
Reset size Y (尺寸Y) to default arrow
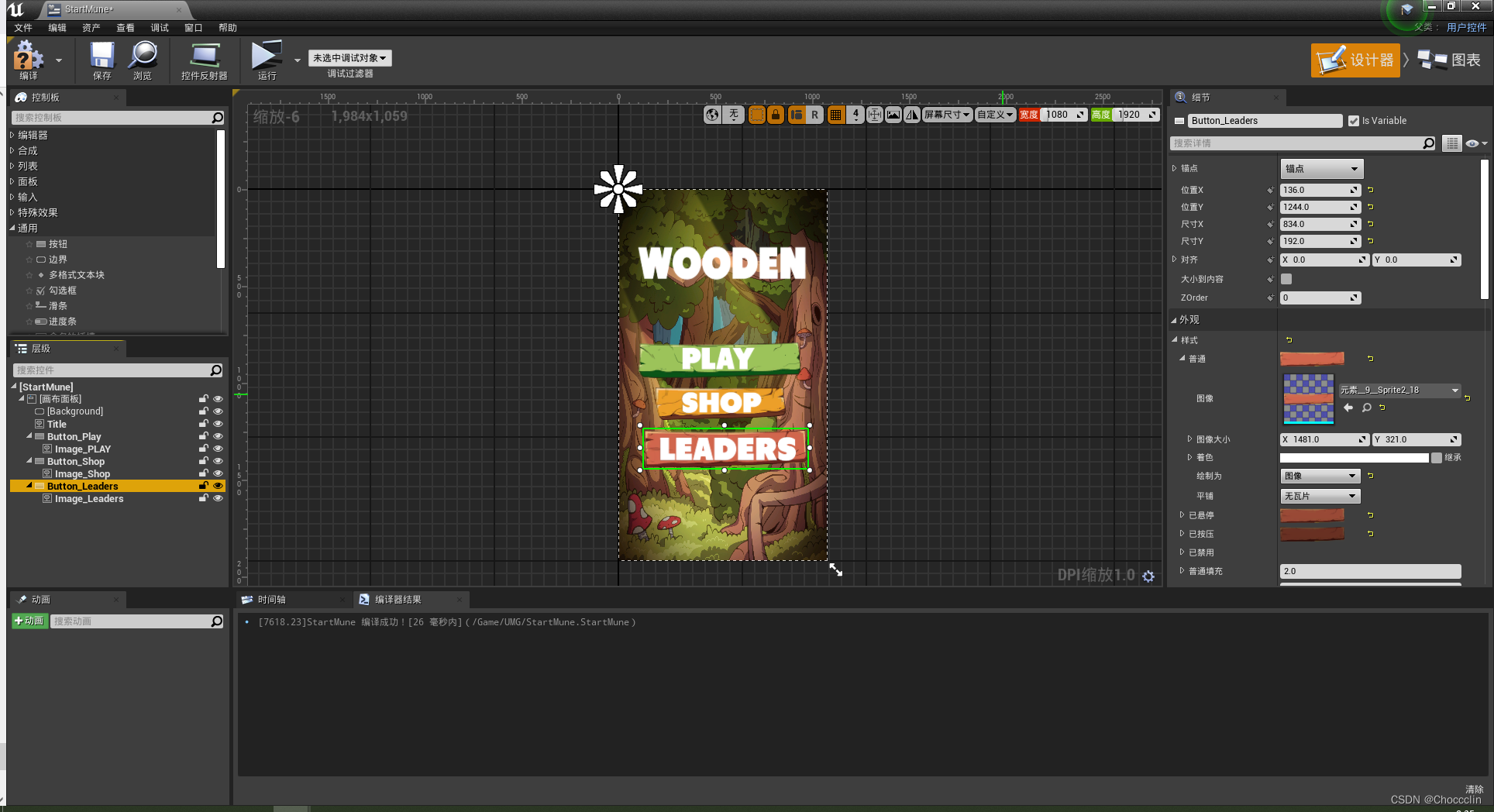[1371, 241]
